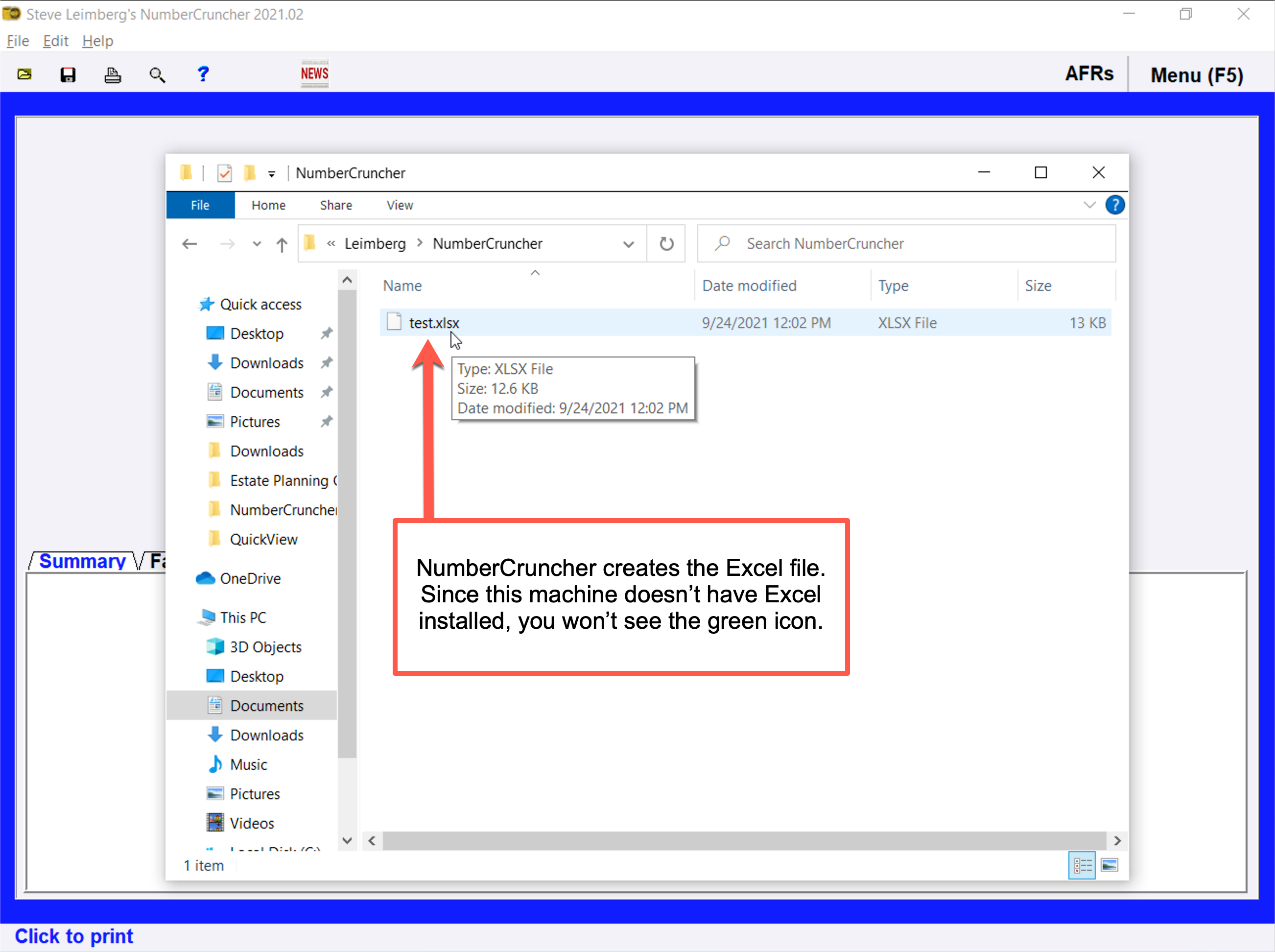The image size is (1275, 952).
Task: Click the save floppy disk icon
Action: point(68,75)
